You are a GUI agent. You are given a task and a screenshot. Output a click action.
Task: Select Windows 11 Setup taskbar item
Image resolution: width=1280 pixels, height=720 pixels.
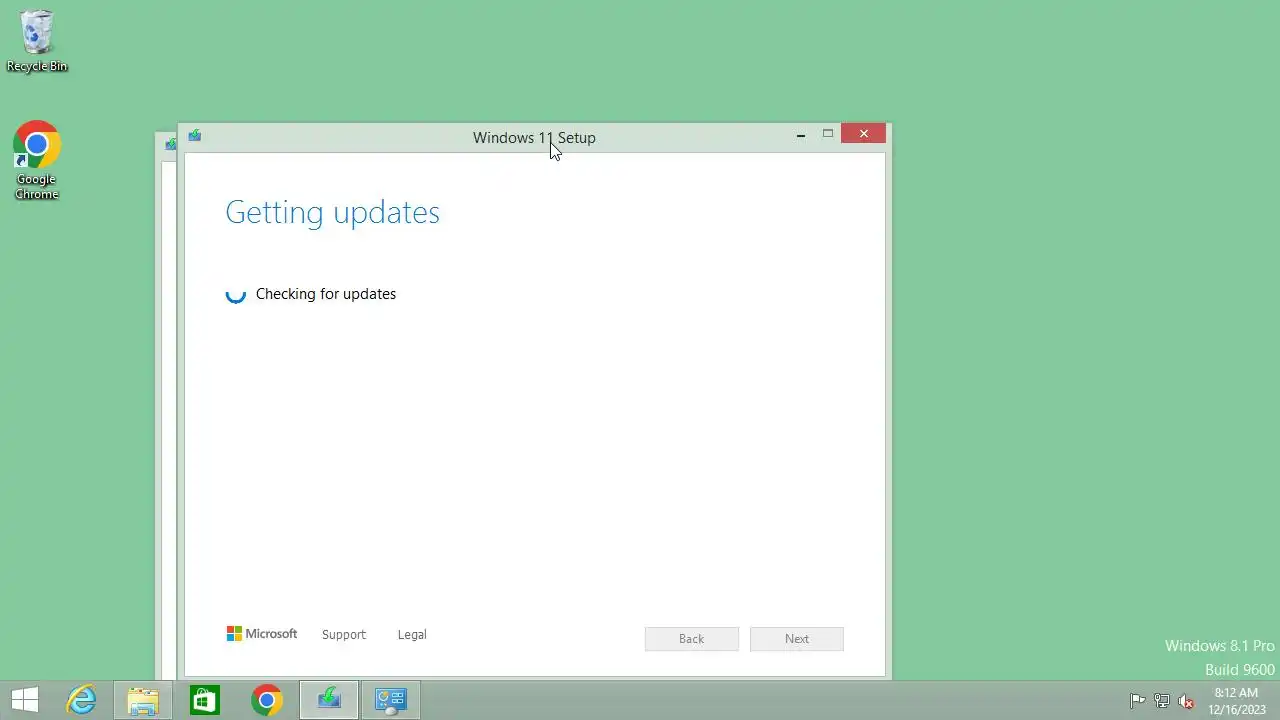329,700
